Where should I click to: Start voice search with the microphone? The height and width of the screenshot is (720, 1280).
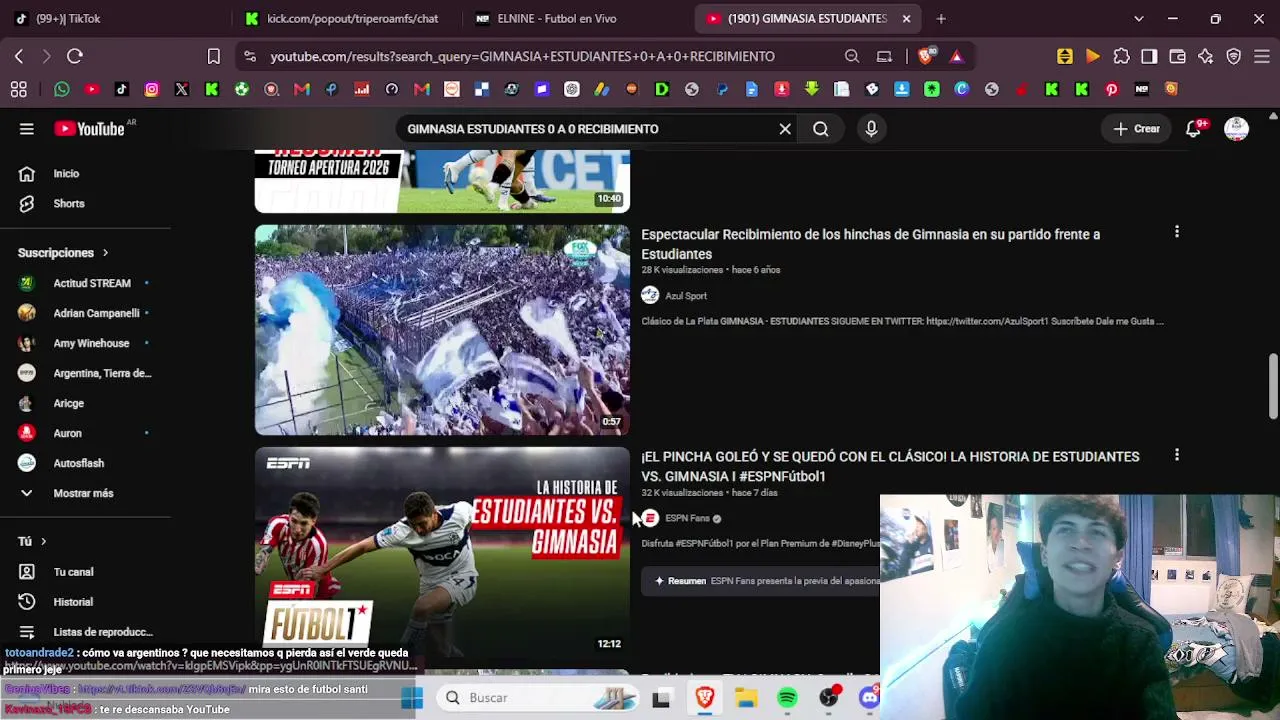(871, 129)
